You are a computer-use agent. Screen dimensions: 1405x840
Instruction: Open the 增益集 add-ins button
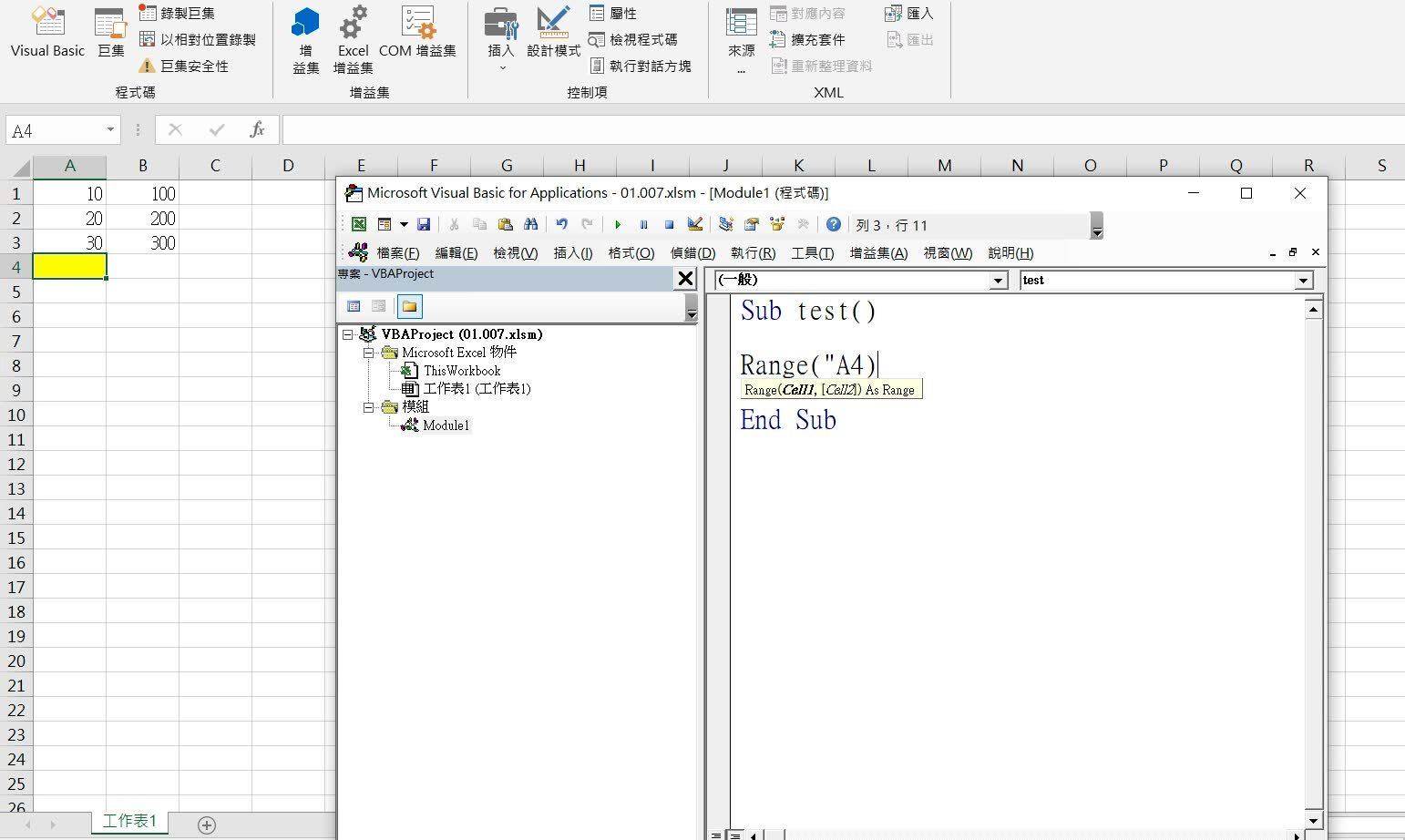pos(306,41)
